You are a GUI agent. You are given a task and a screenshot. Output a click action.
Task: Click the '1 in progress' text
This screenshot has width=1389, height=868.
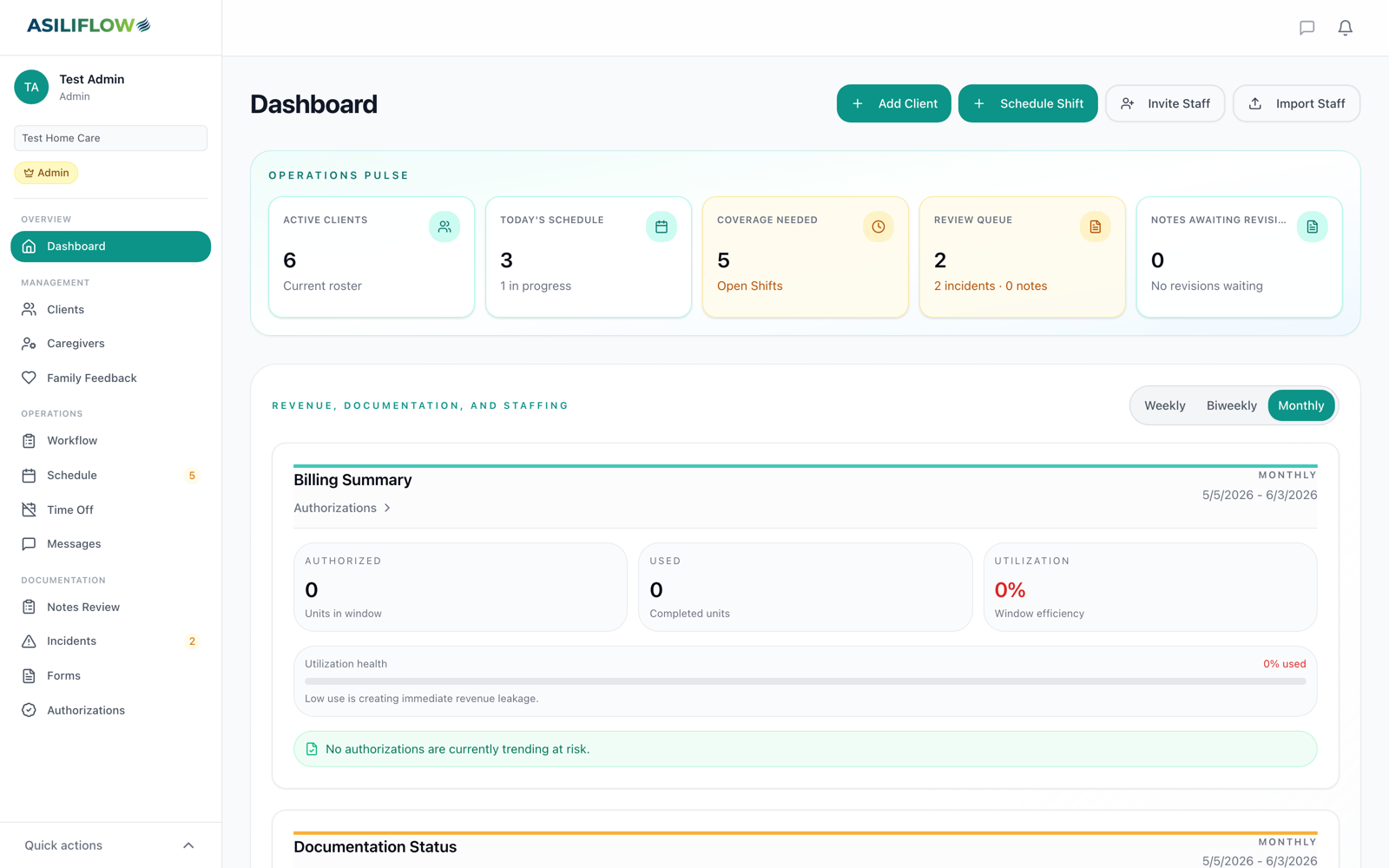pos(536,286)
